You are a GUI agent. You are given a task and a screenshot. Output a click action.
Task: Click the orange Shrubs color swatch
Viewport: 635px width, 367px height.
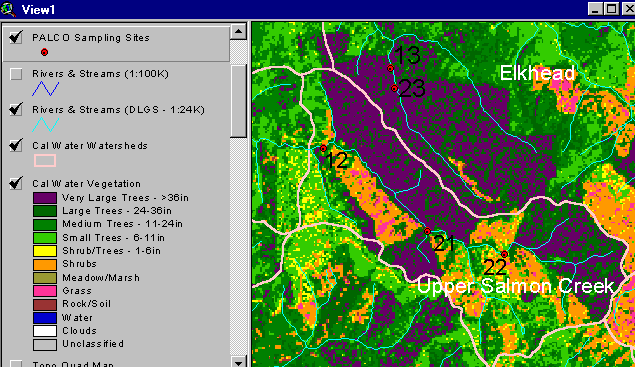[45, 264]
